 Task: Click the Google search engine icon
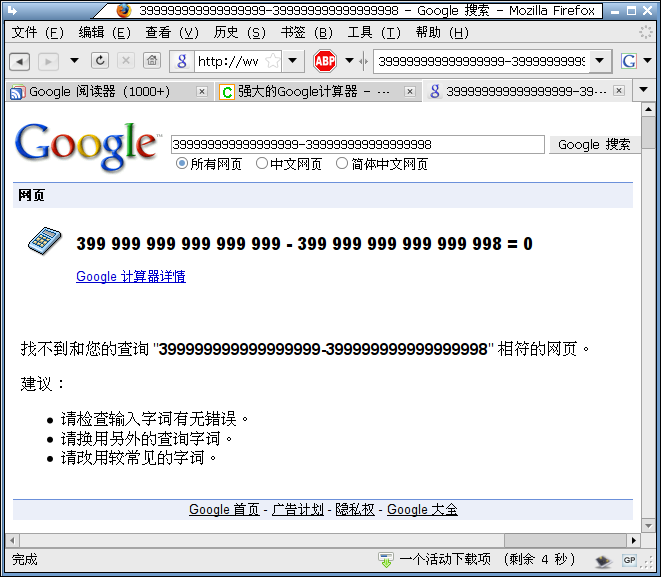tap(629, 61)
